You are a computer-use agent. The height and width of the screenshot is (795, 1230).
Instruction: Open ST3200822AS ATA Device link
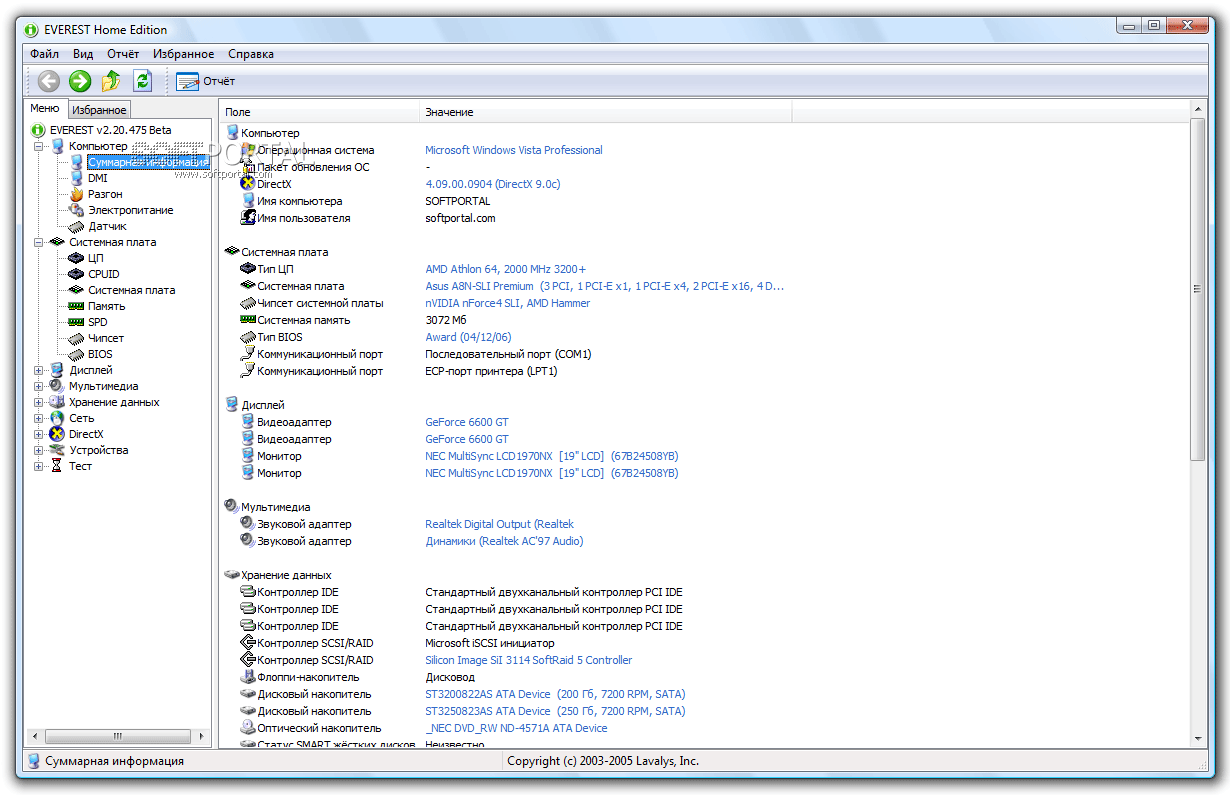(x=555, y=694)
